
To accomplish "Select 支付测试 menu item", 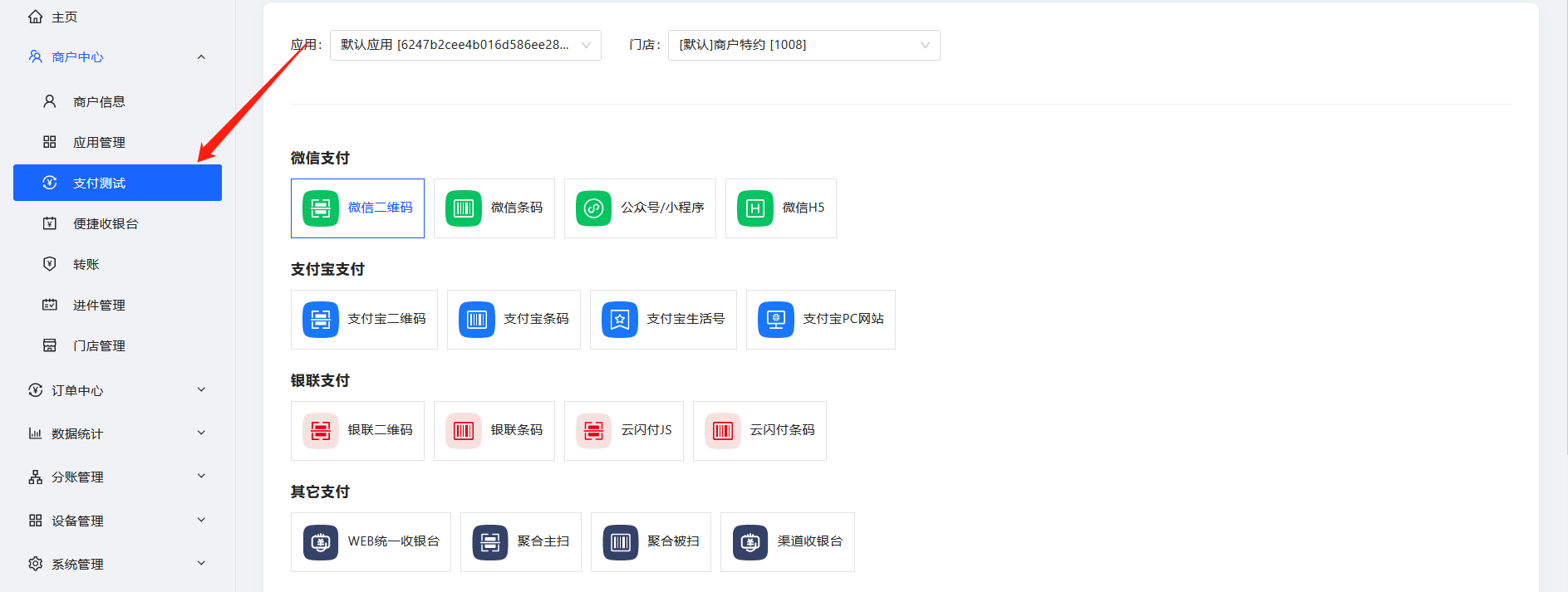I will click(117, 183).
